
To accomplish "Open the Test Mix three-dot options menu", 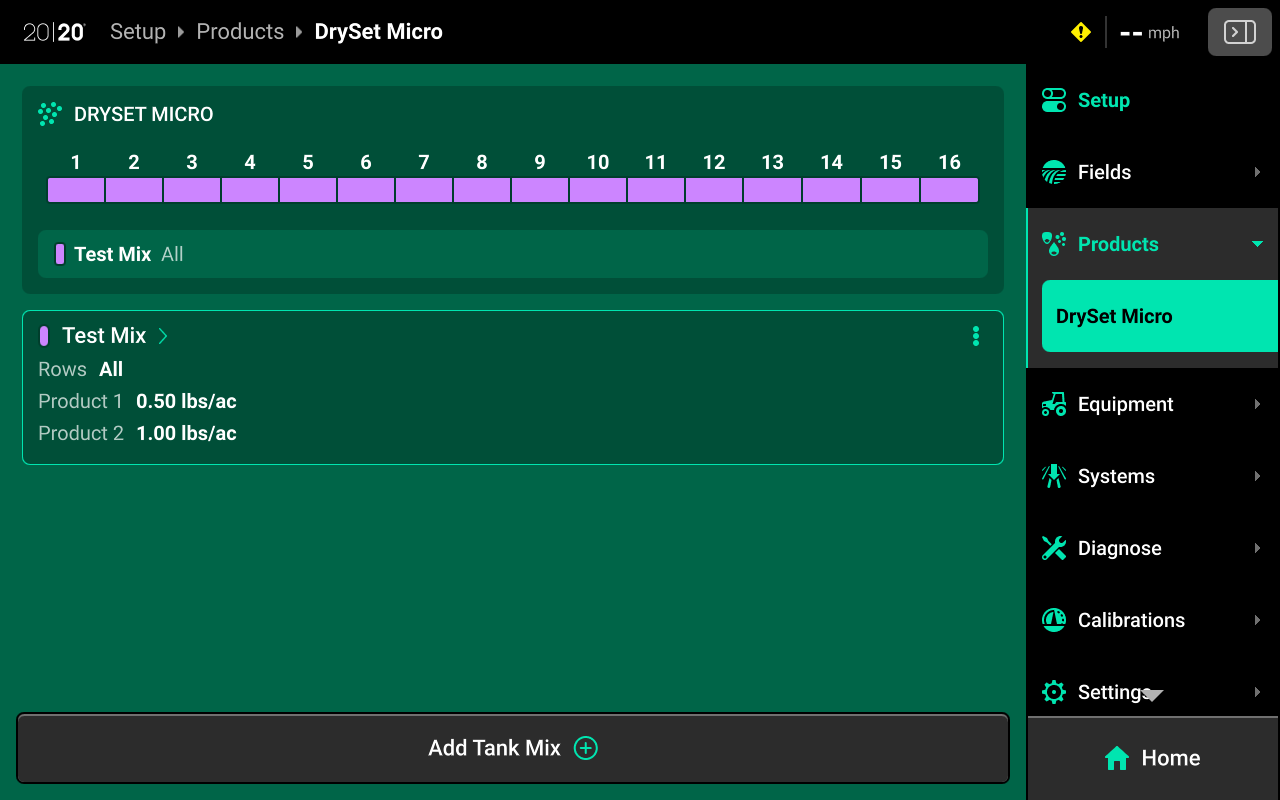I will pos(976,337).
